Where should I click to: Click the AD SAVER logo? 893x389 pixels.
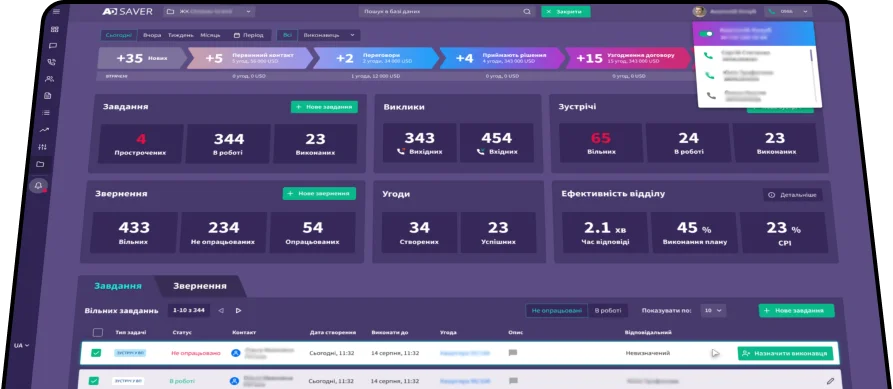click(x=128, y=11)
